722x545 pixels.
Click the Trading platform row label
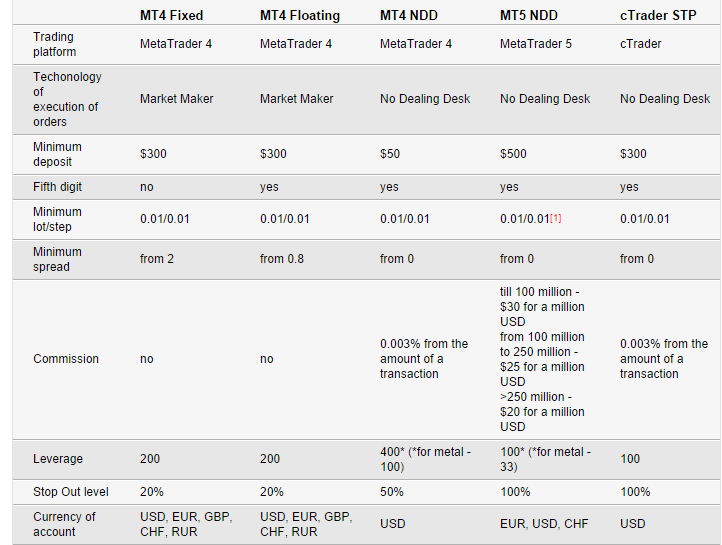pos(53,44)
